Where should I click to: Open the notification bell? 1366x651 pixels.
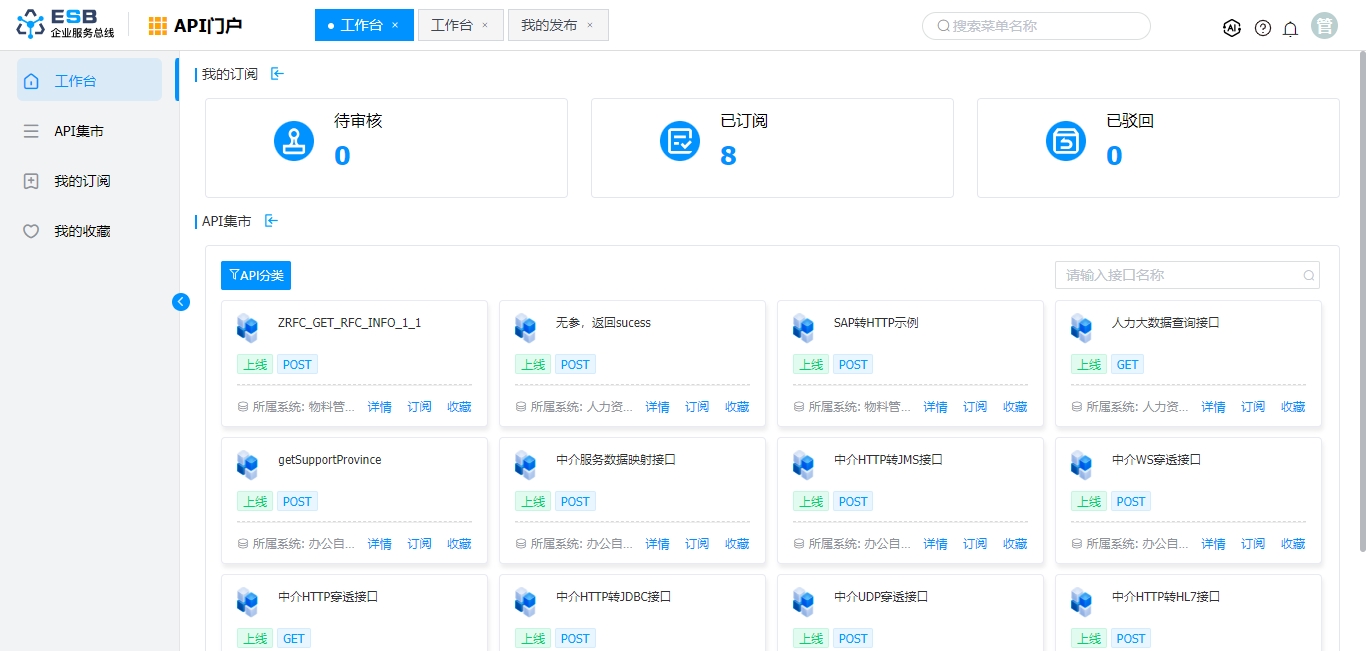pyautogui.click(x=1291, y=28)
